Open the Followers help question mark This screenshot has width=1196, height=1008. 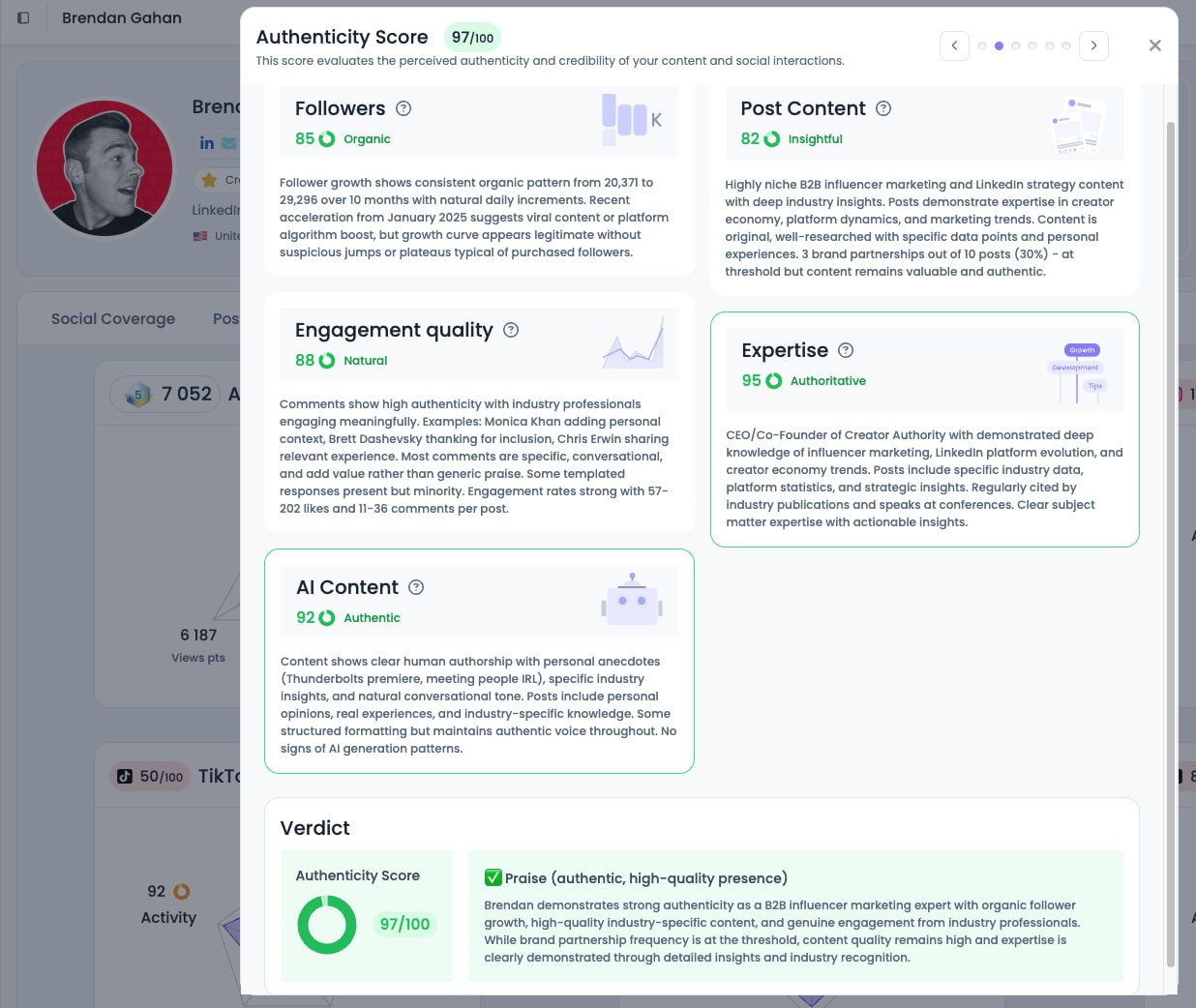click(x=404, y=108)
